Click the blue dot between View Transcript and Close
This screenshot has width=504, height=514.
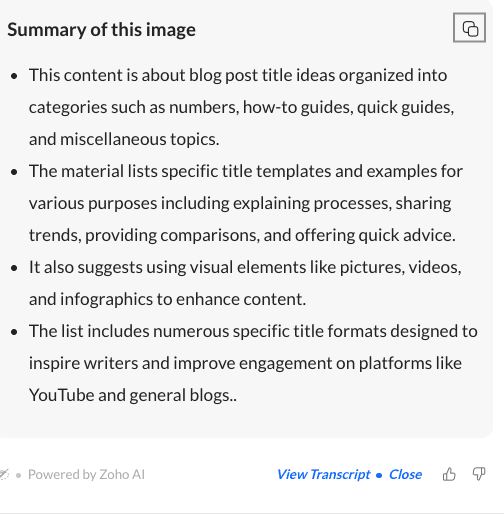(x=379, y=475)
